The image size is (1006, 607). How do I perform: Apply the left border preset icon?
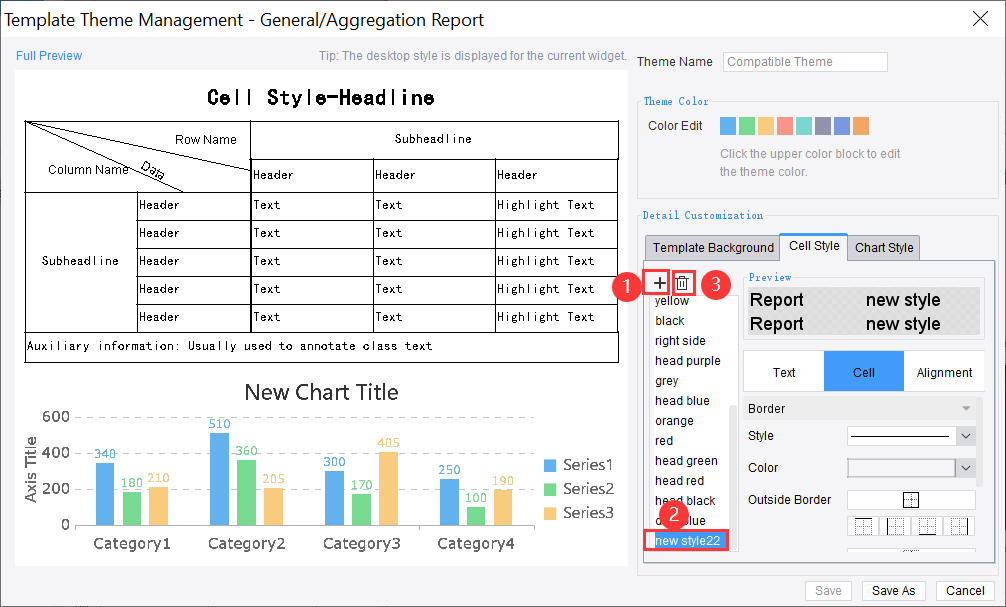click(x=895, y=525)
